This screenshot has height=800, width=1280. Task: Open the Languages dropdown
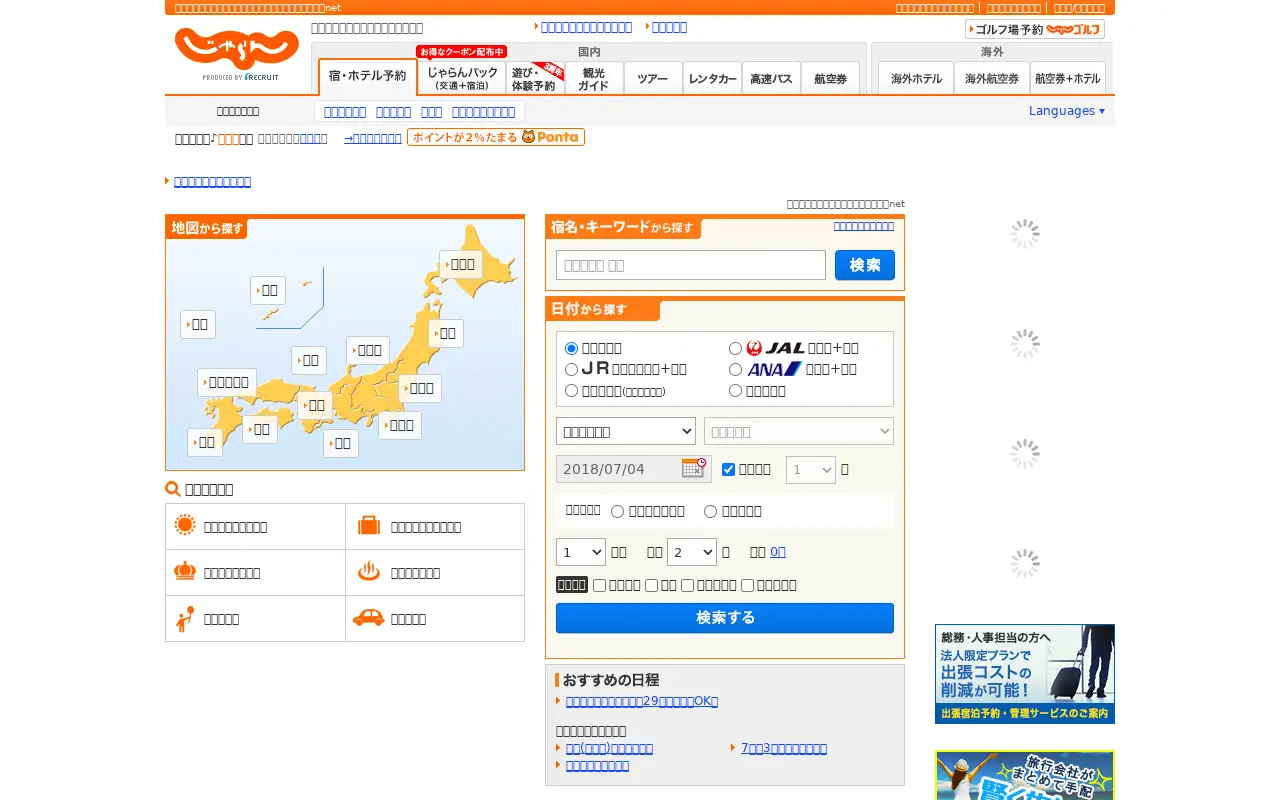click(x=1067, y=111)
